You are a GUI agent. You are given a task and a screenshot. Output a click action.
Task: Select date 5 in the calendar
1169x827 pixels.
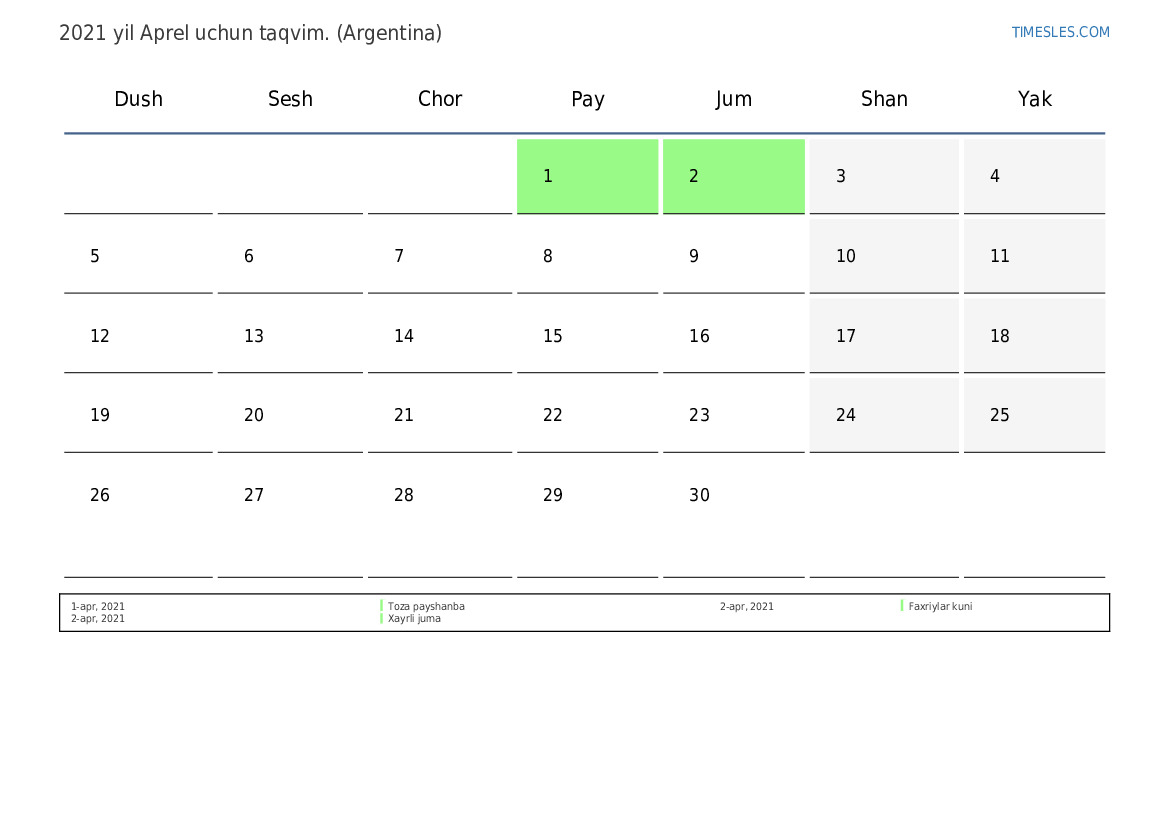tap(138, 256)
